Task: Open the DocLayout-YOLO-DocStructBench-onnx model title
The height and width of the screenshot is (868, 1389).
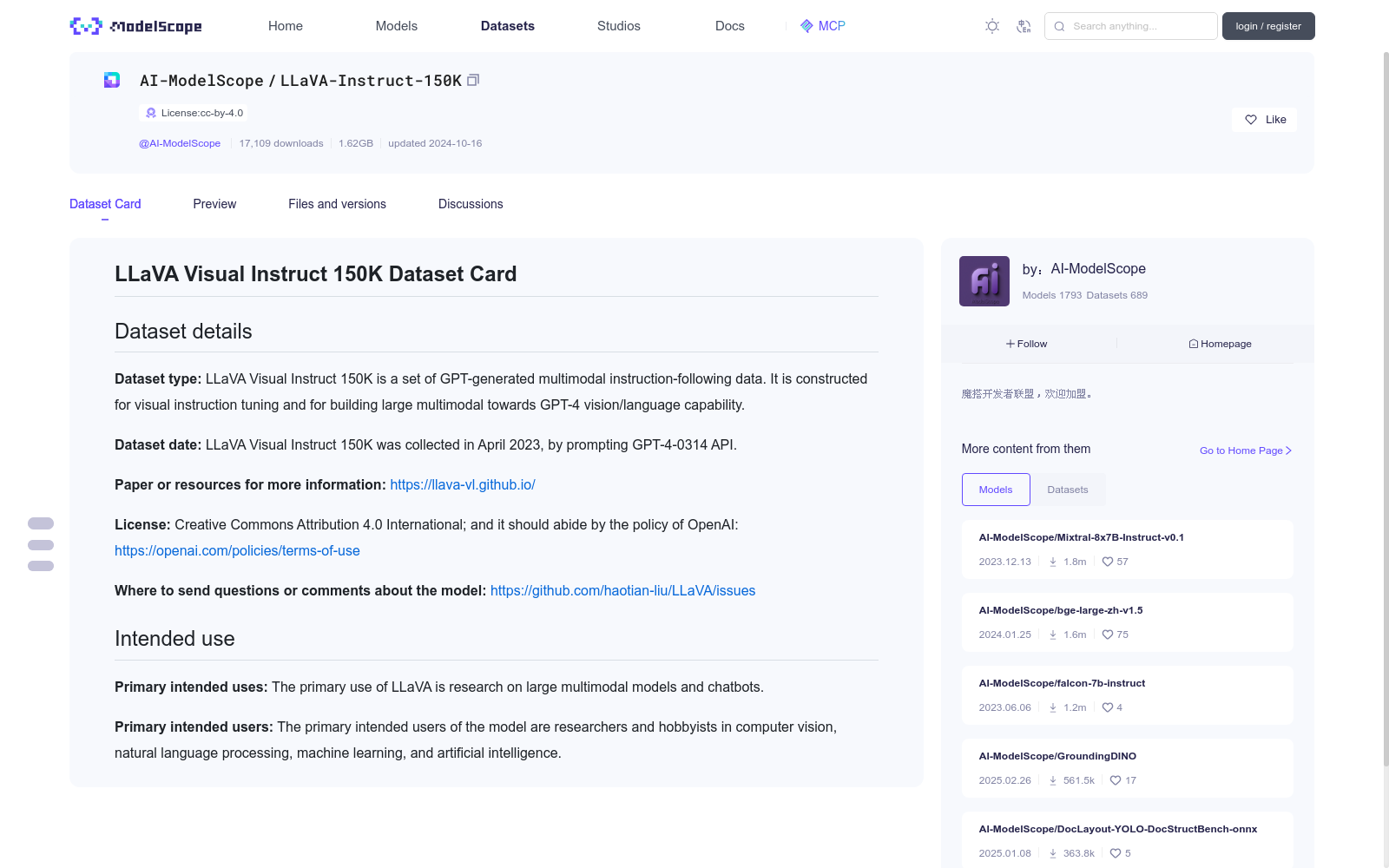Action: click(1118, 829)
